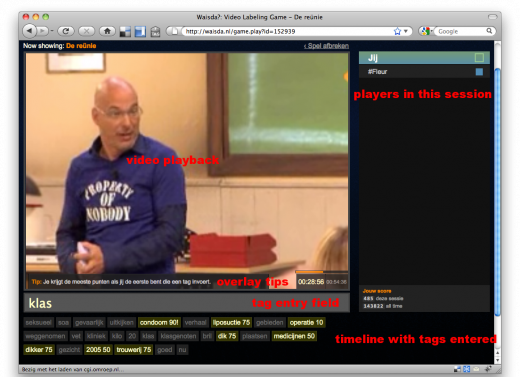Click the 'vet' tag
520x377 pixels.
(76, 336)
